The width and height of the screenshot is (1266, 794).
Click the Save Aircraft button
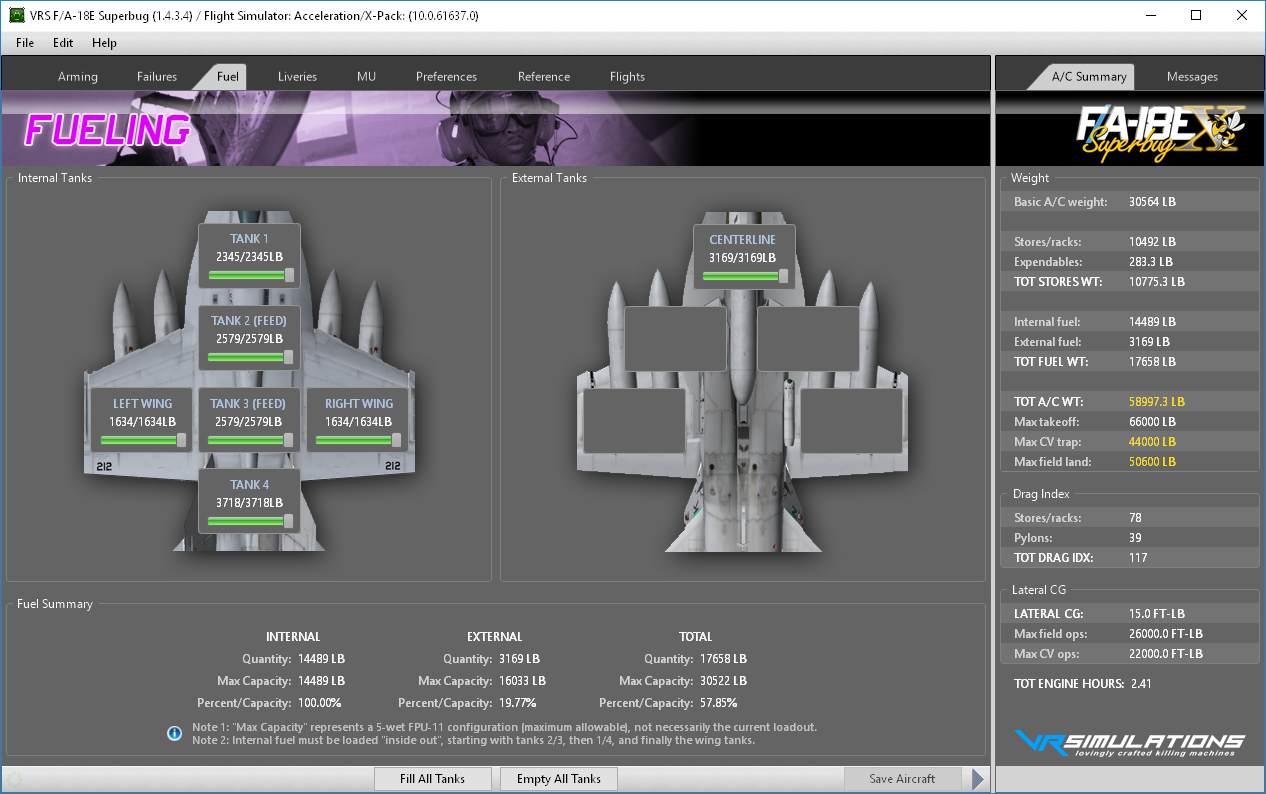point(902,779)
